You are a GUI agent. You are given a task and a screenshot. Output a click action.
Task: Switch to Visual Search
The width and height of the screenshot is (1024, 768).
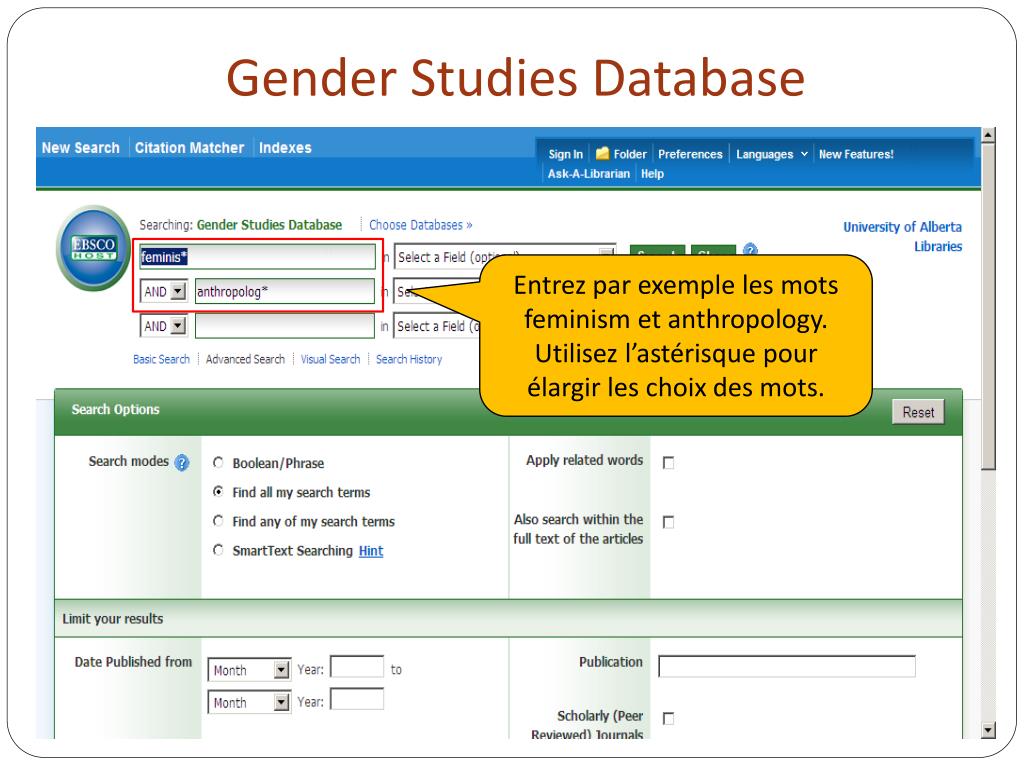pyautogui.click(x=330, y=359)
